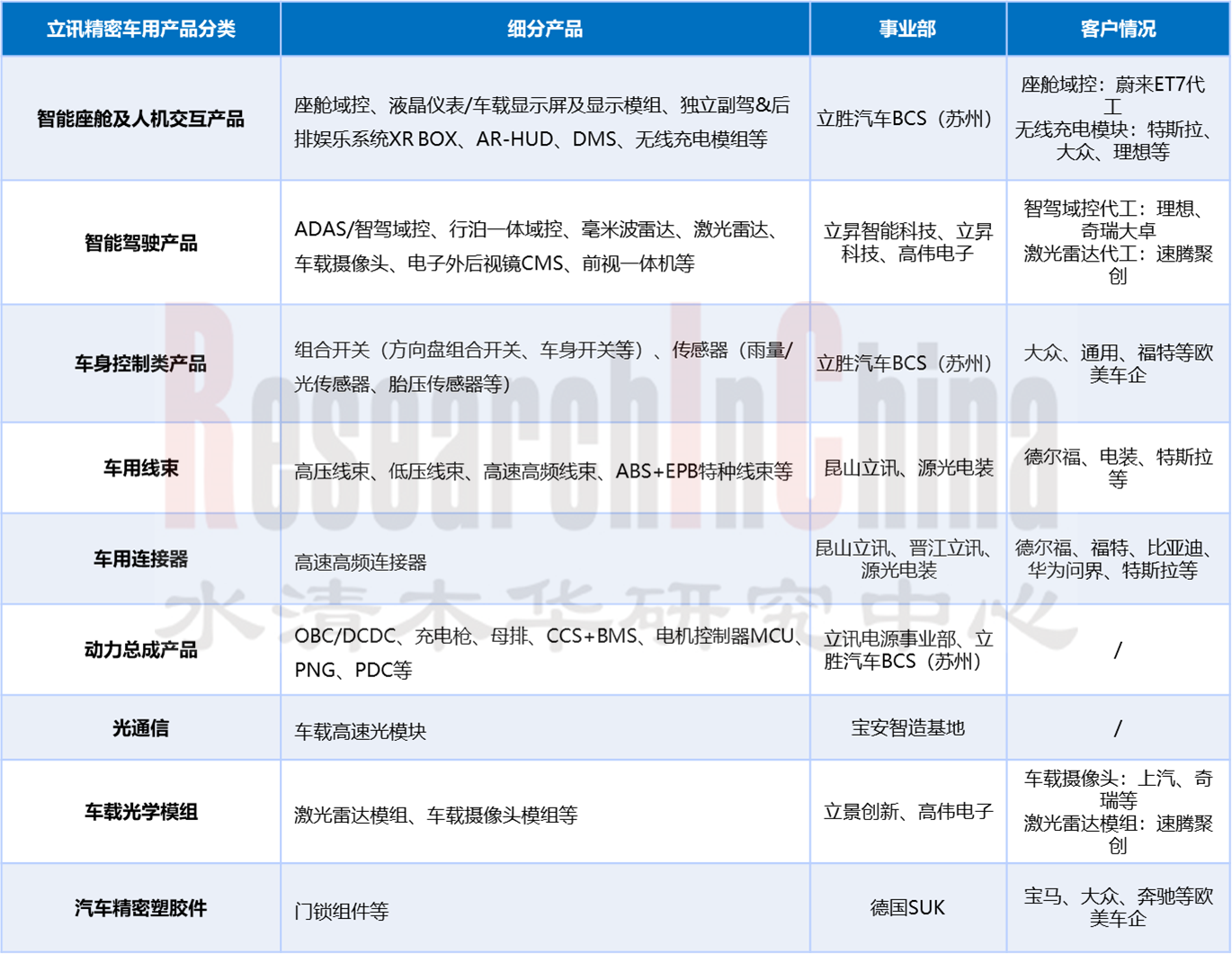Click the customer cell mentioning 奇瑞大卓
1232x954 pixels.
click(1118, 243)
